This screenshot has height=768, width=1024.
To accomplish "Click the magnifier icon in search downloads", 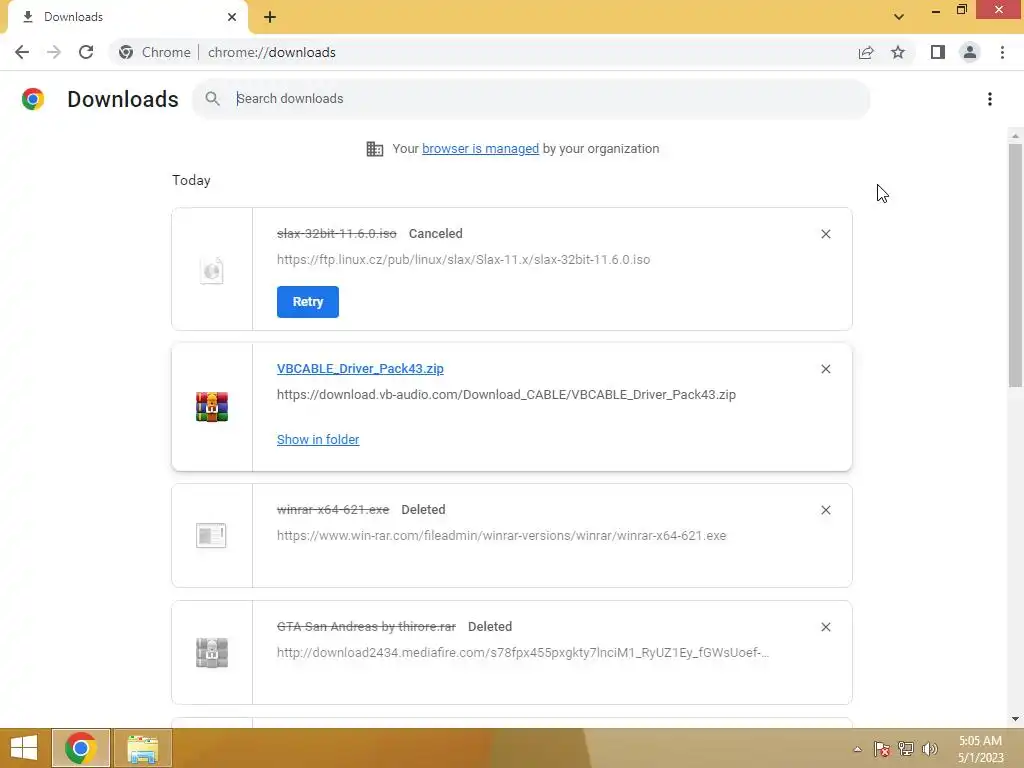I will click(x=212, y=99).
